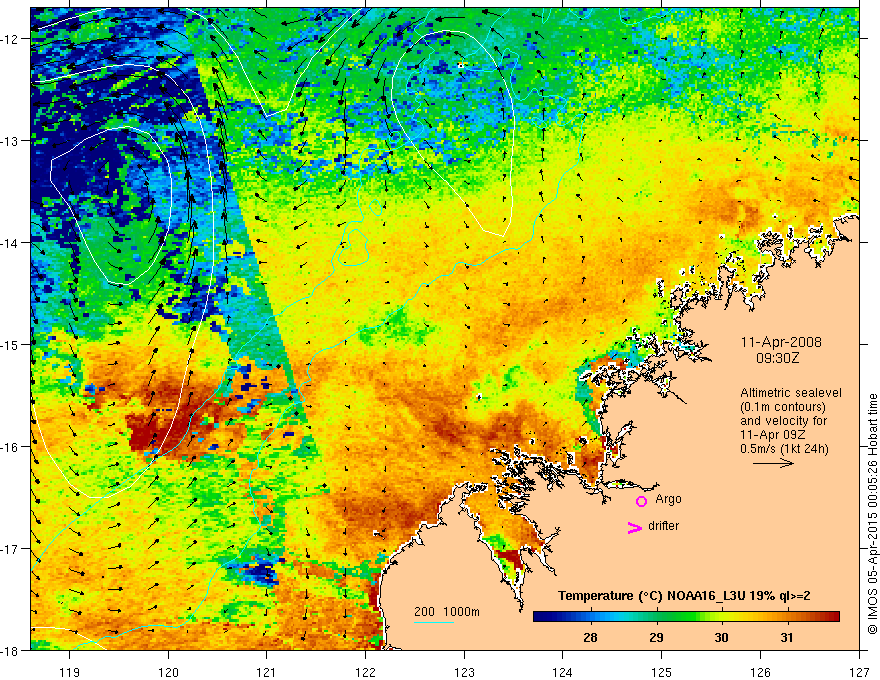
Task: Click the magenta drifter arrowhead legend symbol
Action: click(x=635, y=527)
